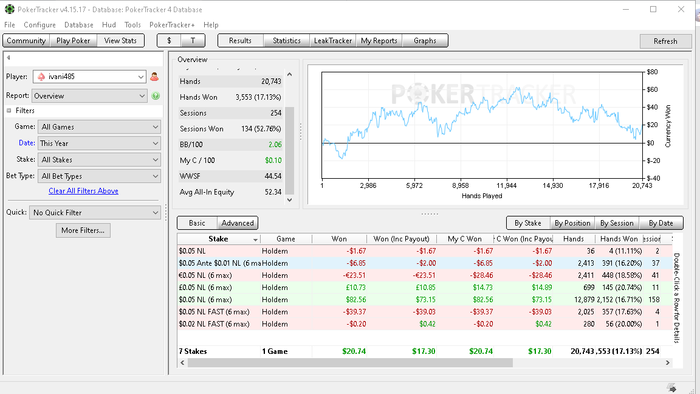Open the Database menu

click(x=79, y=25)
